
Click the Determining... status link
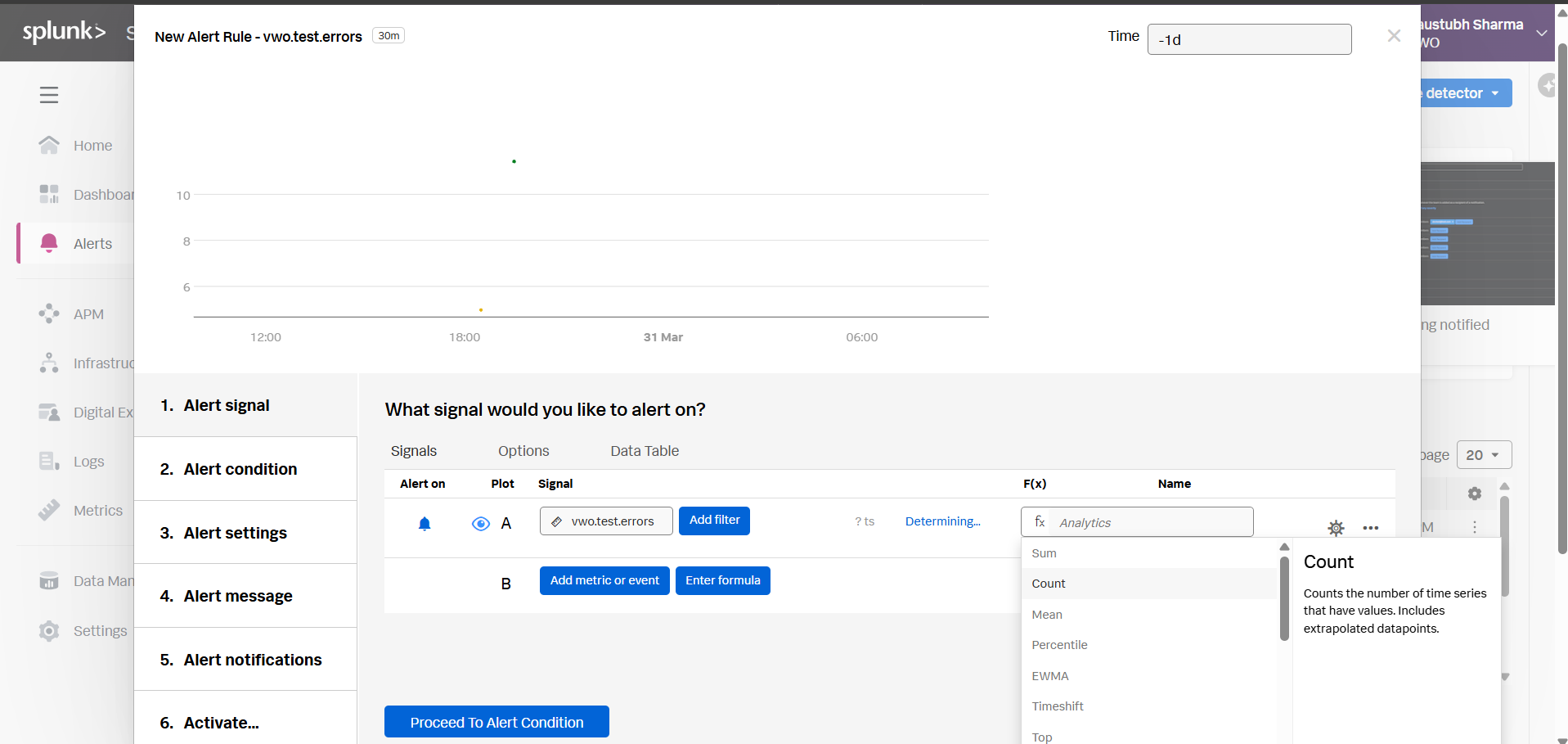click(942, 521)
